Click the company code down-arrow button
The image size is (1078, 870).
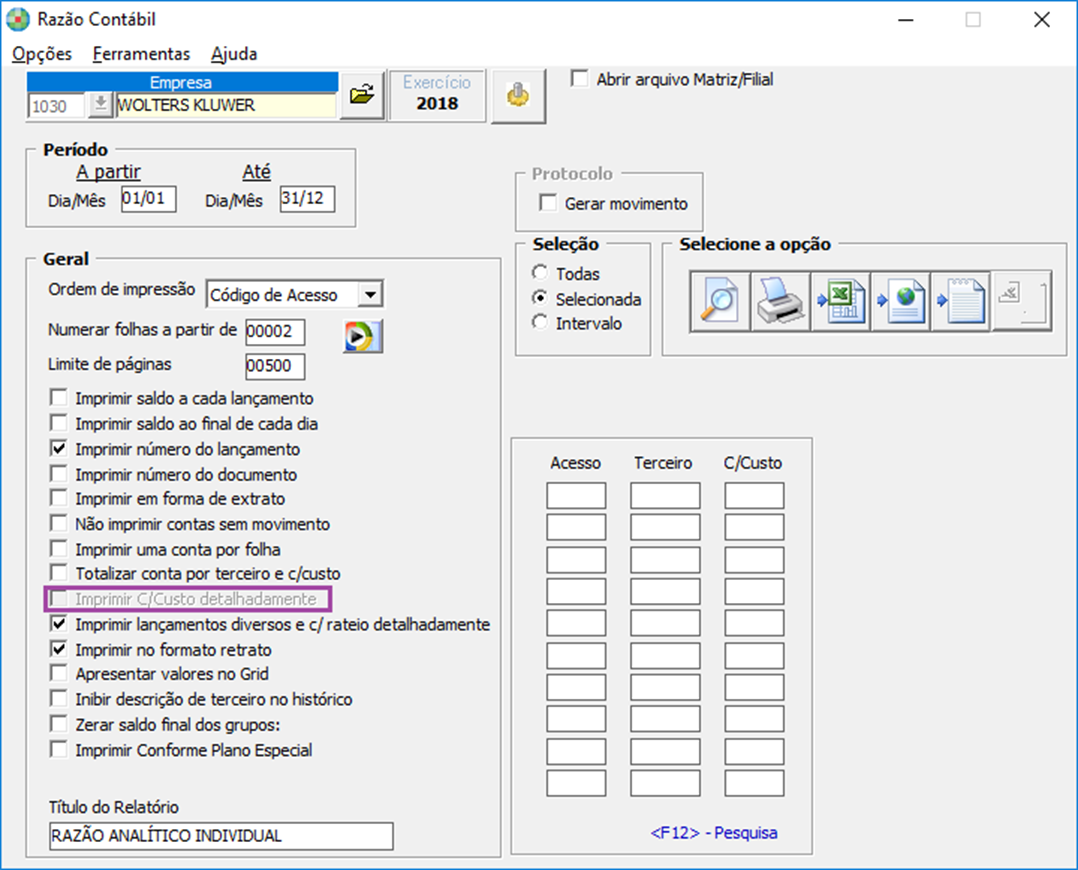(x=100, y=105)
